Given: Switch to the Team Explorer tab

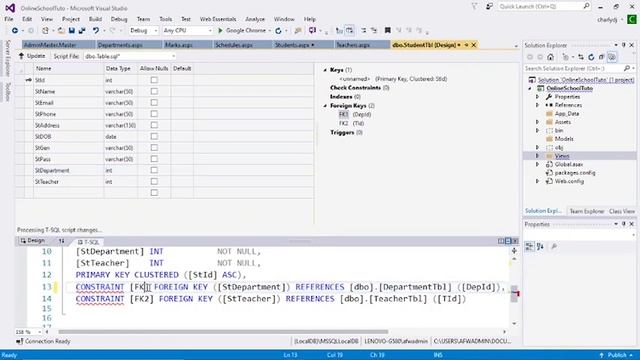Looking at the screenshot, I should [x=586, y=211].
